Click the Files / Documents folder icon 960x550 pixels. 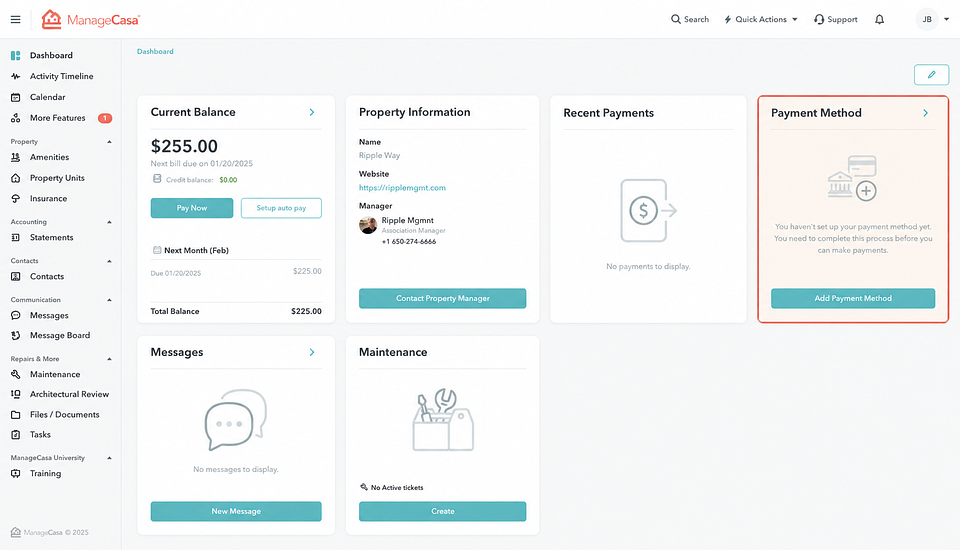[x=16, y=415]
